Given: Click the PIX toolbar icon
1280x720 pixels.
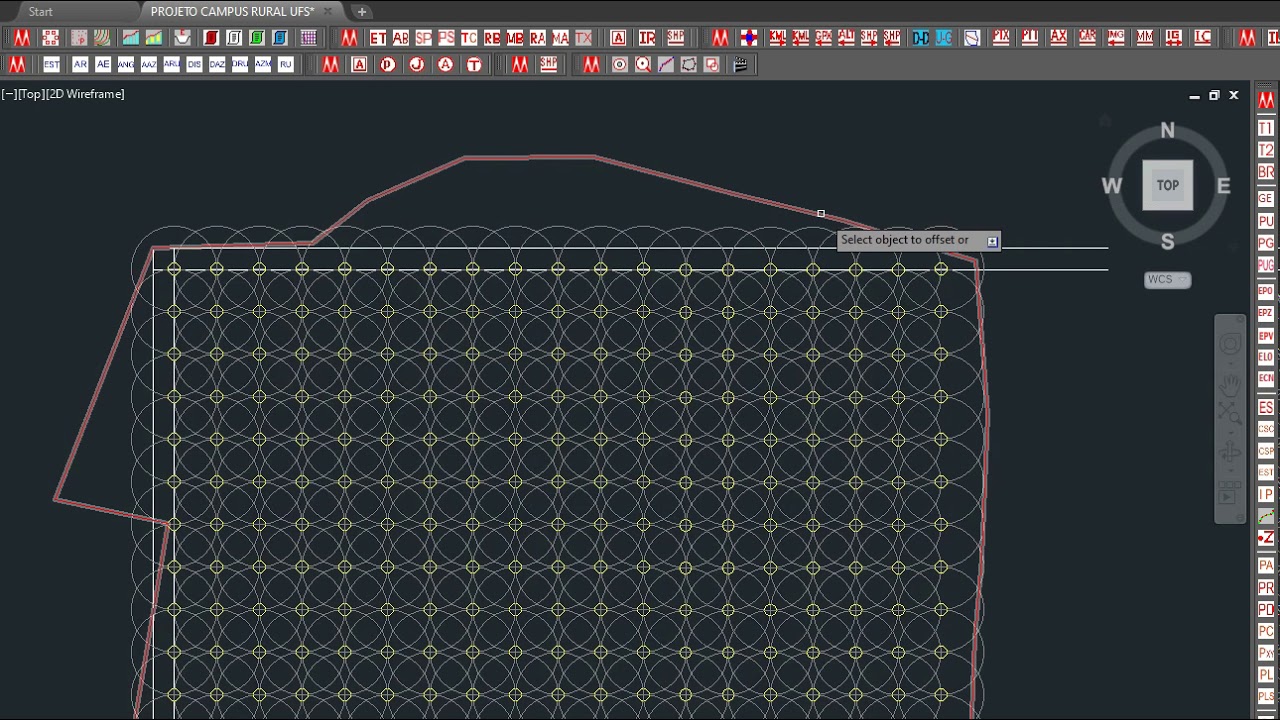Looking at the screenshot, I should tap(1001, 38).
